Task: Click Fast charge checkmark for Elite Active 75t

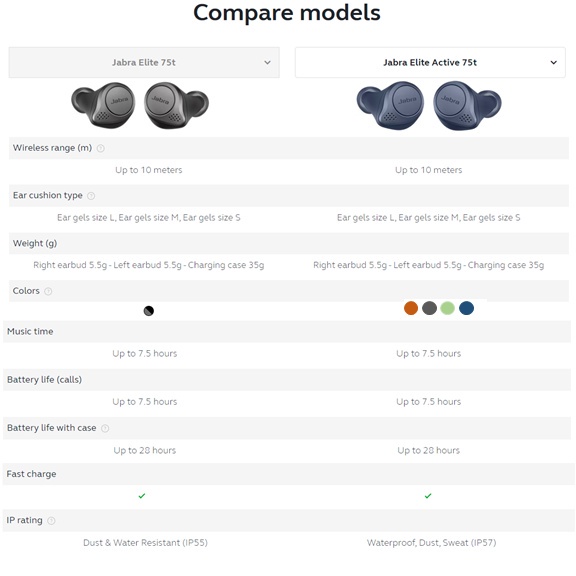Action: coord(428,496)
